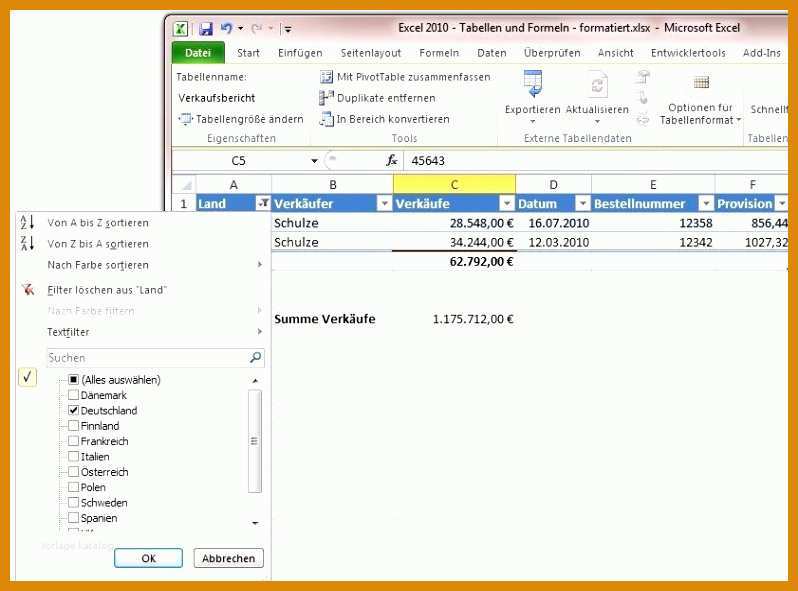Open the Datum column filter dropdown
798x591 pixels.
[x=583, y=204]
